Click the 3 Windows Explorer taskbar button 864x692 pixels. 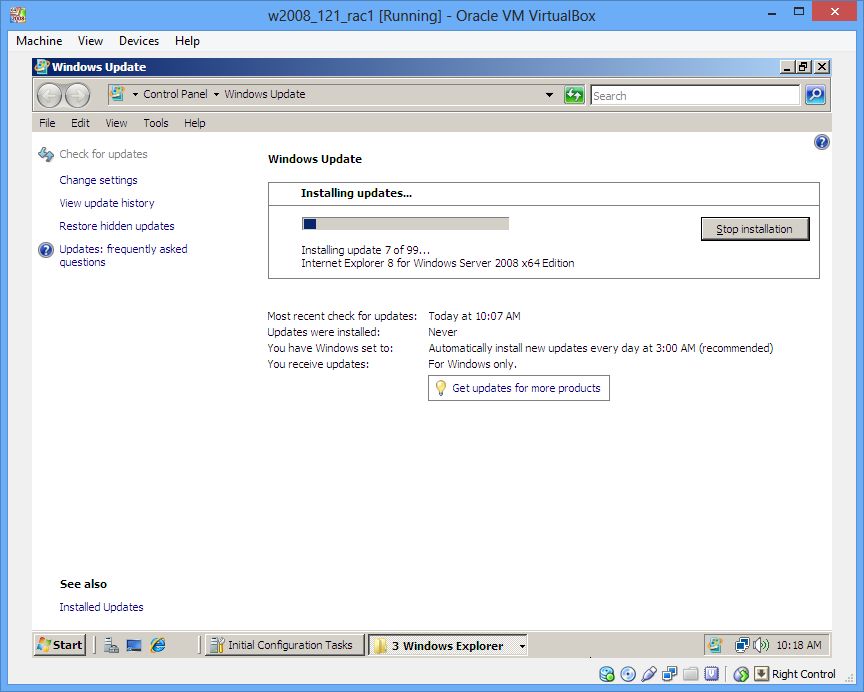(447, 645)
